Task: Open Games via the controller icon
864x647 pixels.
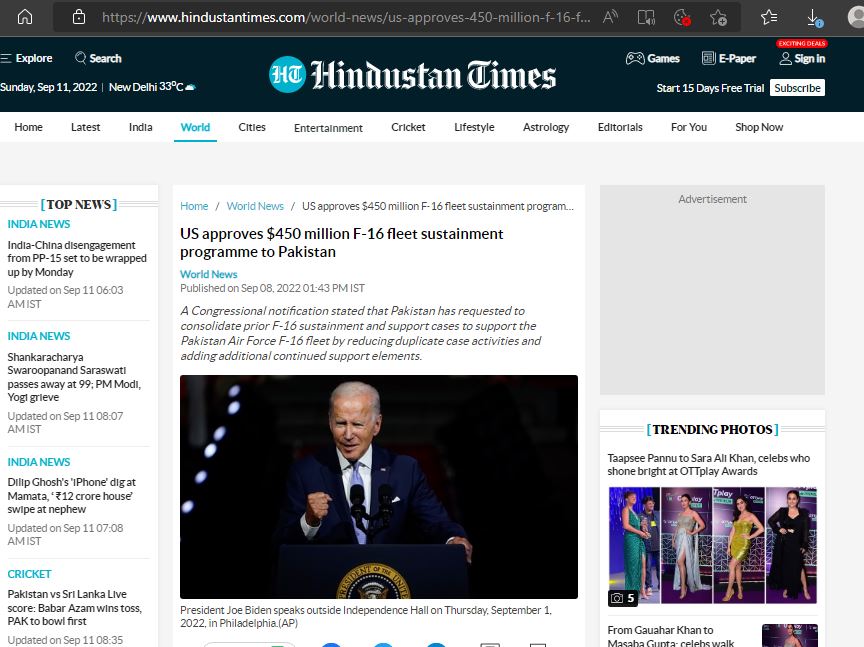Action: point(635,58)
